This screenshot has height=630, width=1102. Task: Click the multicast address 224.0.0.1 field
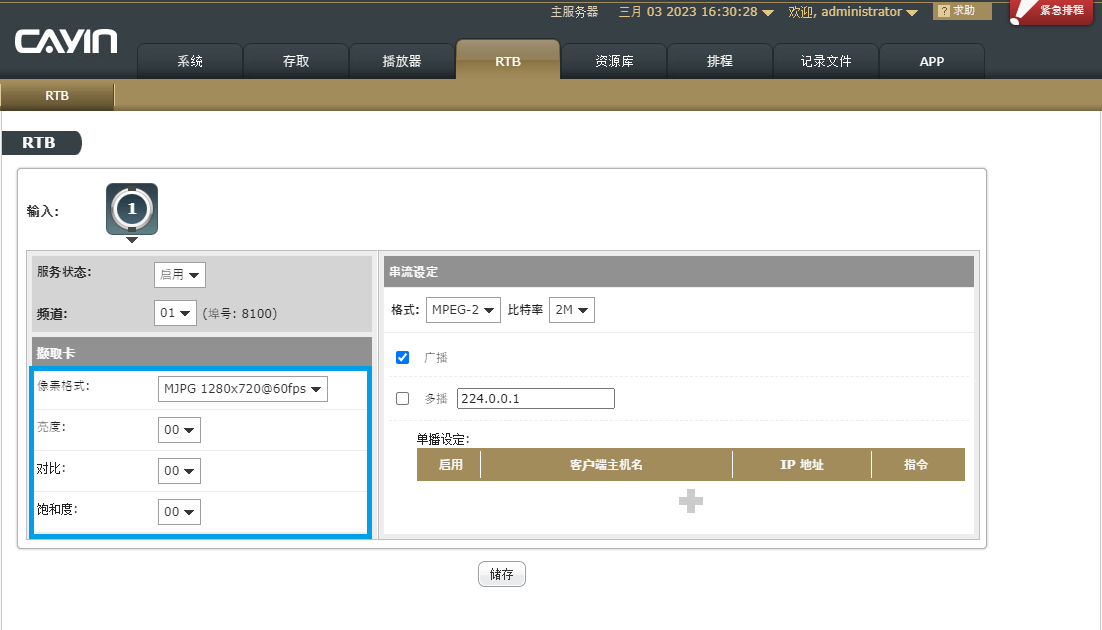point(536,399)
